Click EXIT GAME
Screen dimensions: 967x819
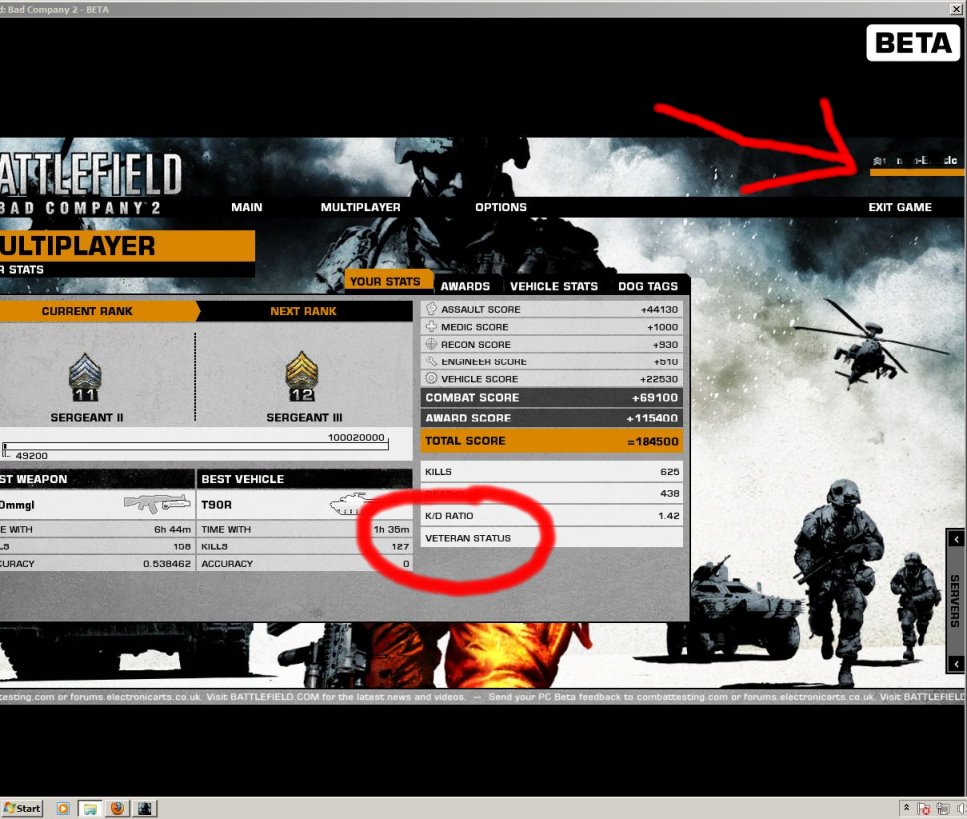[900, 207]
